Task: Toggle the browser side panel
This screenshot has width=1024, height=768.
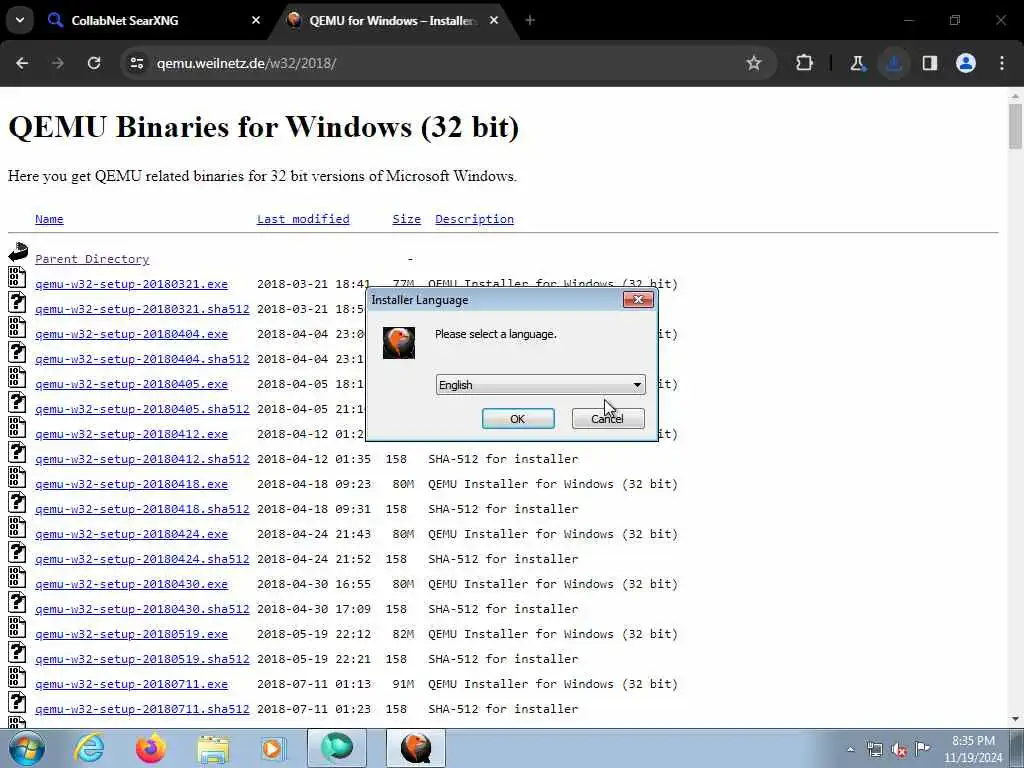Action: point(930,63)
